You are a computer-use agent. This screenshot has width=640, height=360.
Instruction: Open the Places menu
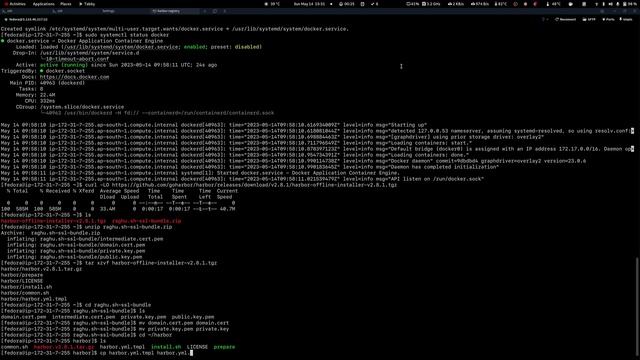click(66, 4)
